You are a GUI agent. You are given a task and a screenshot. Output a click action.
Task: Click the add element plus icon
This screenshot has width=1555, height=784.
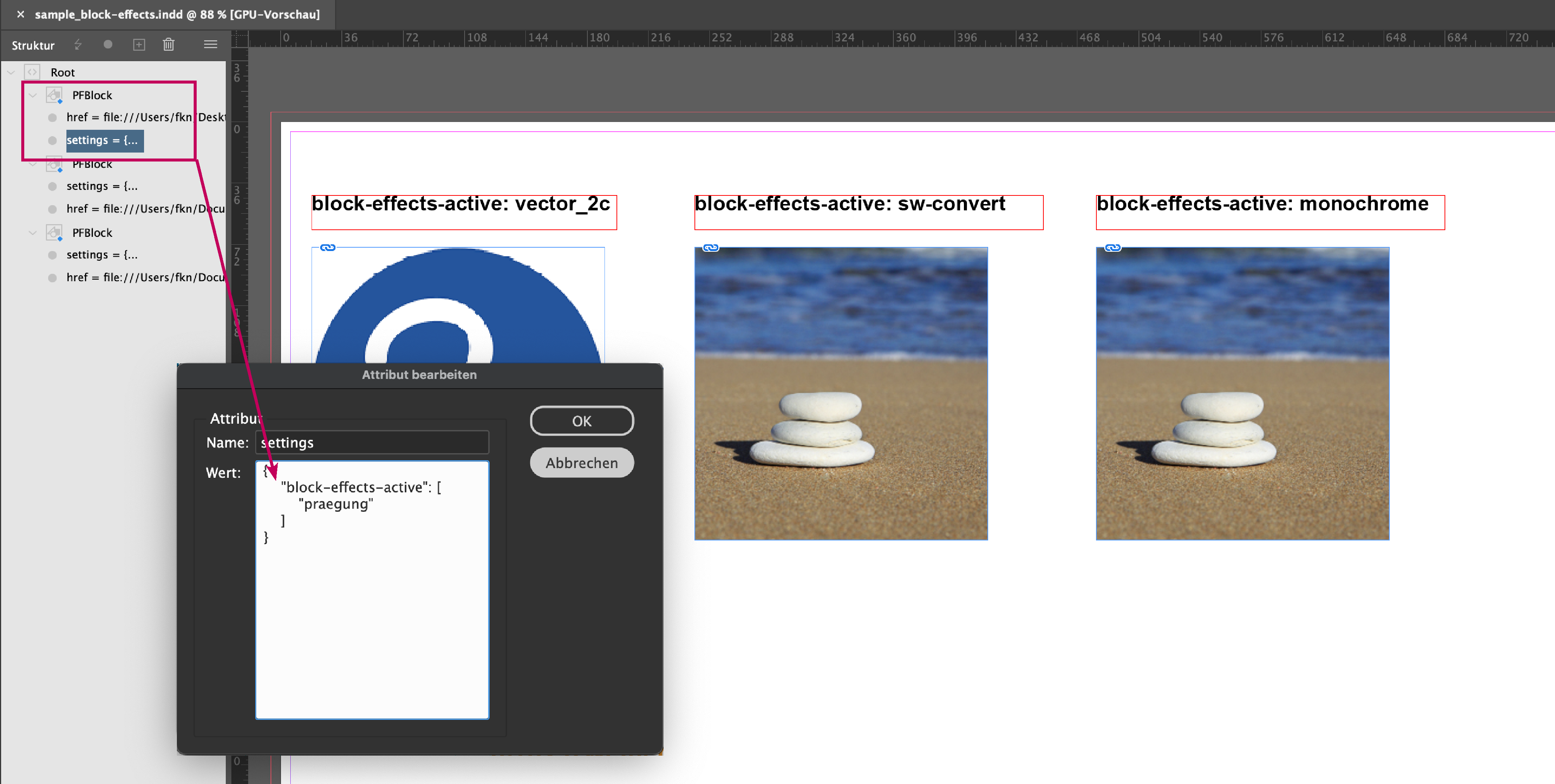tap(139, 45)
